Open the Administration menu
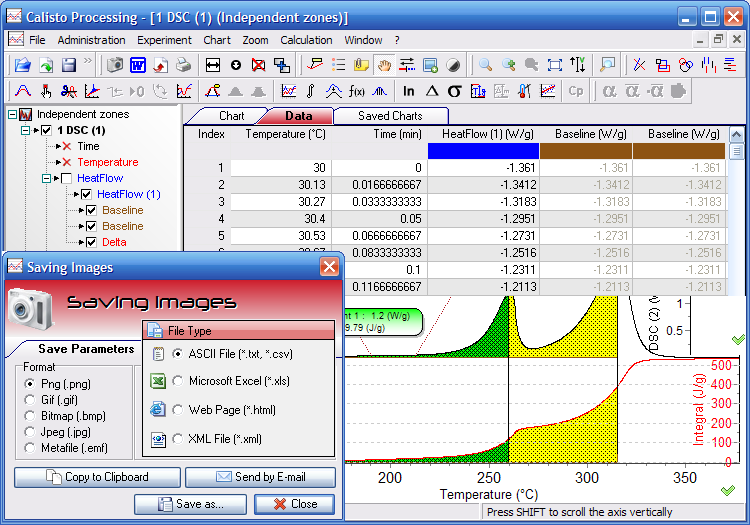 coord(91,40)
